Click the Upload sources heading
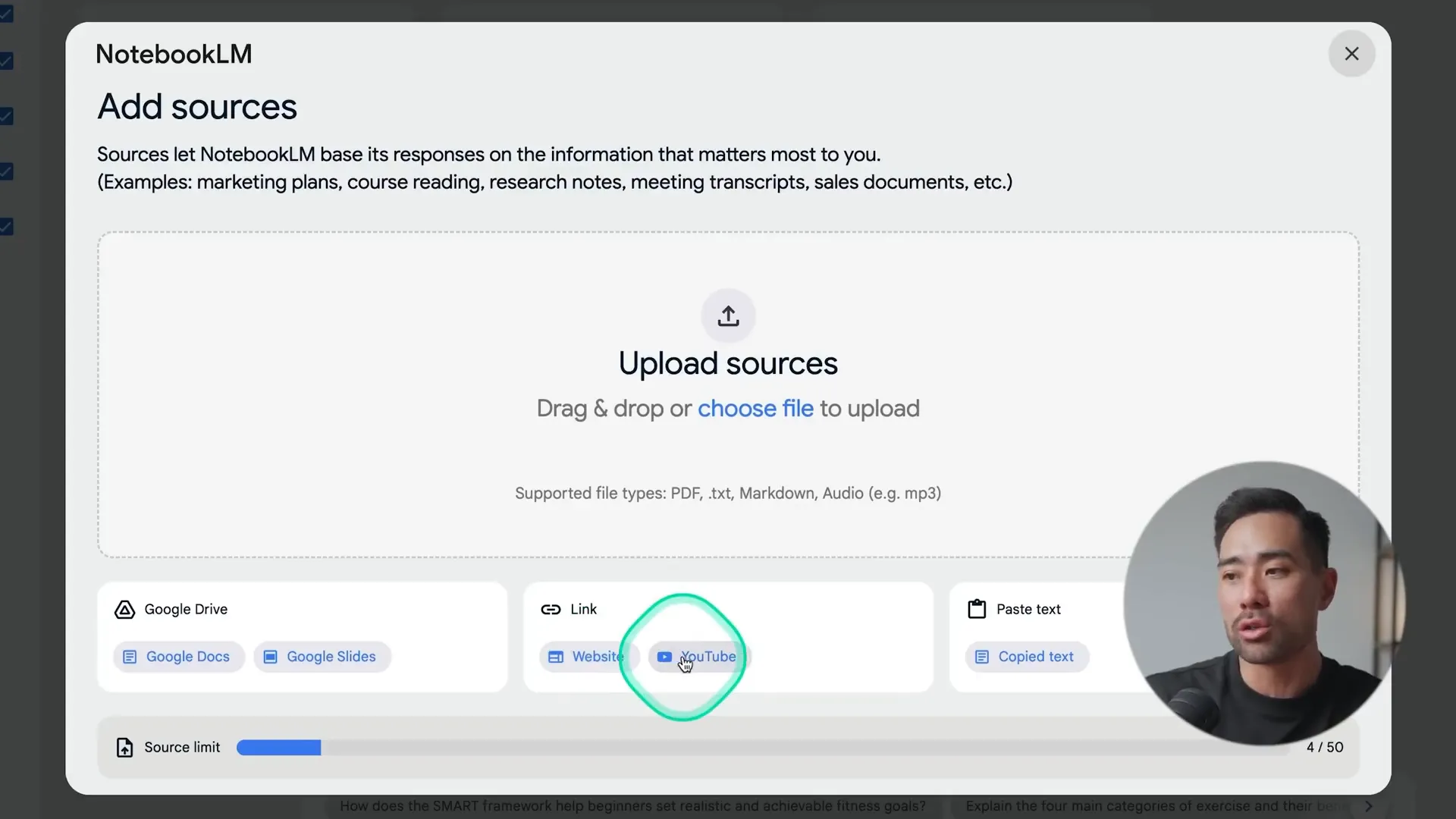 pyautogui.click(x=728, y=363)
